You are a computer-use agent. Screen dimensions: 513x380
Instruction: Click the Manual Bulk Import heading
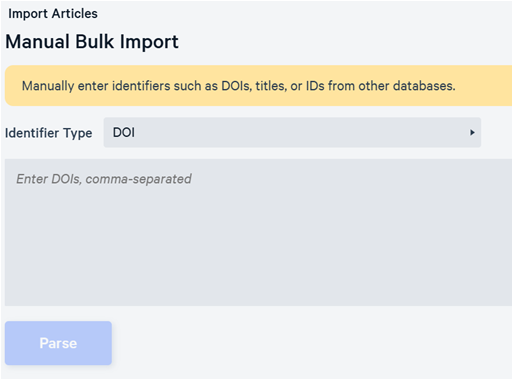click(x=92, y=42)
